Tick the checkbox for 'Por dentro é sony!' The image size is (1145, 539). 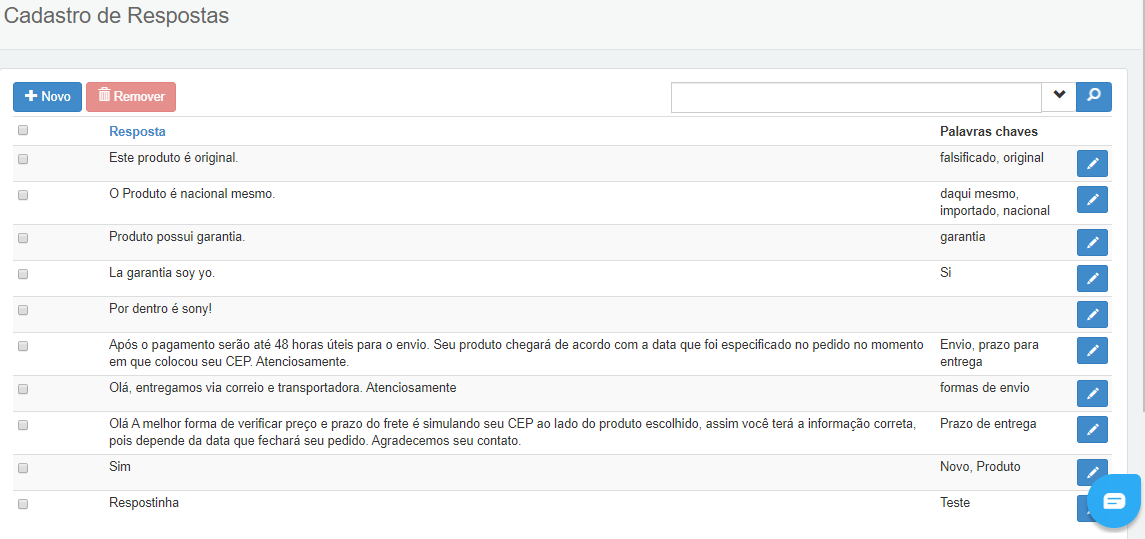point(23,310)
